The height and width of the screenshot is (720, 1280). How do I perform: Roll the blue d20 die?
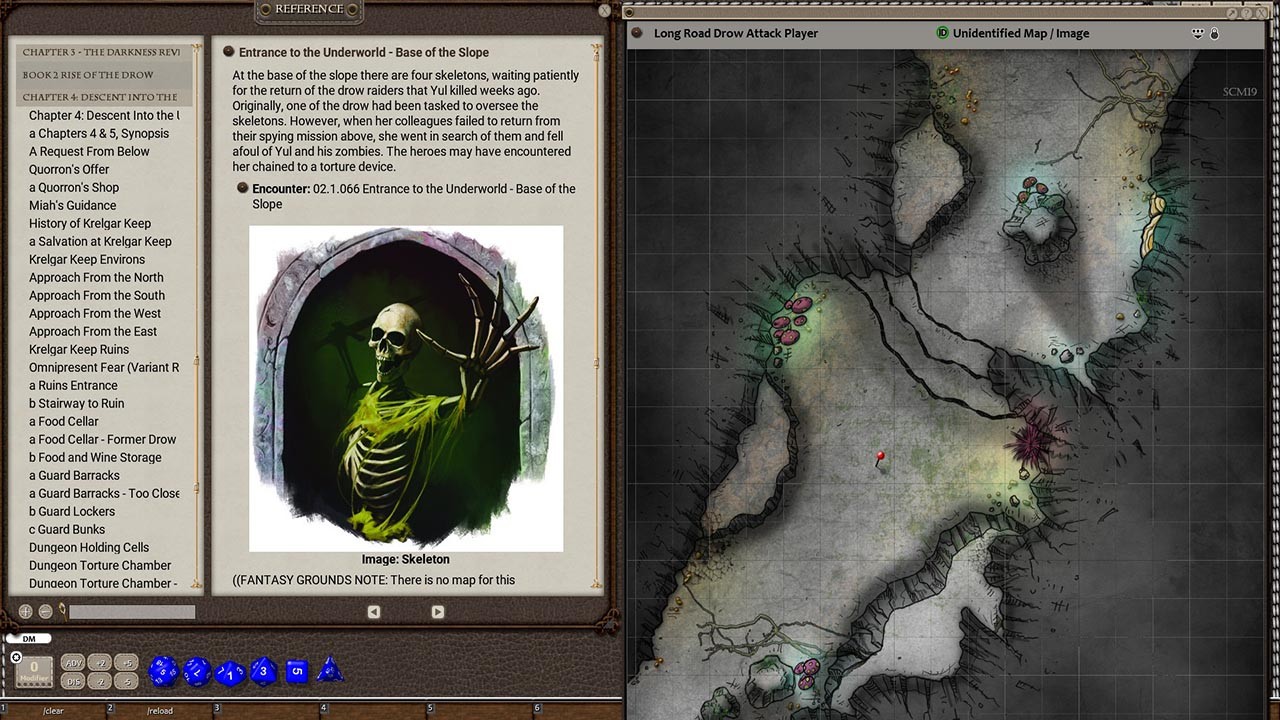[x=162, y=670]
